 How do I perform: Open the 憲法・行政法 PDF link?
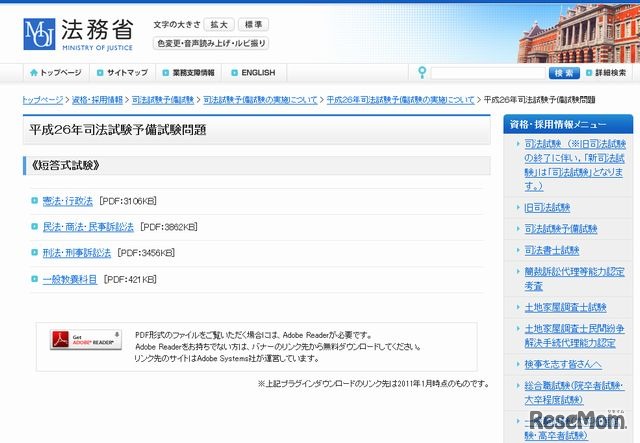68,201
